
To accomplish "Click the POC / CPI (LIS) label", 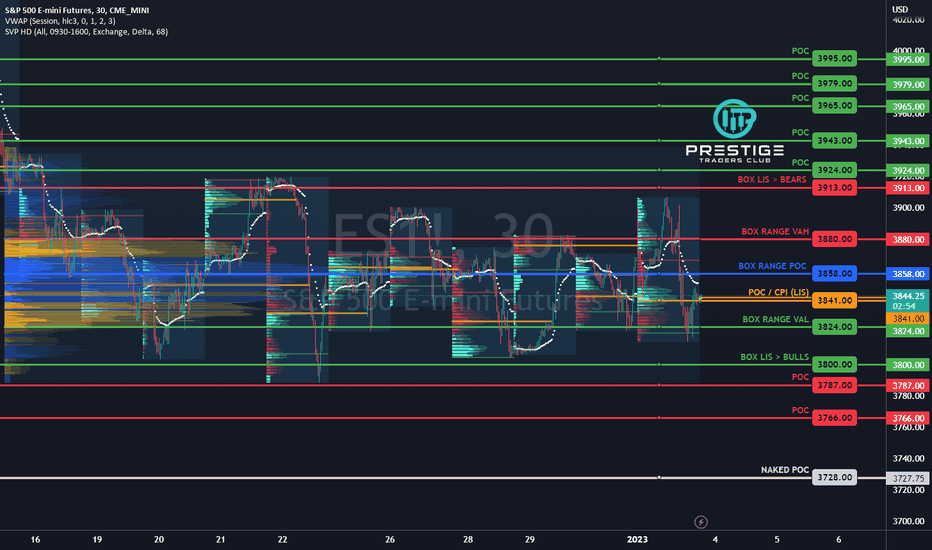I will pos(778,292).
